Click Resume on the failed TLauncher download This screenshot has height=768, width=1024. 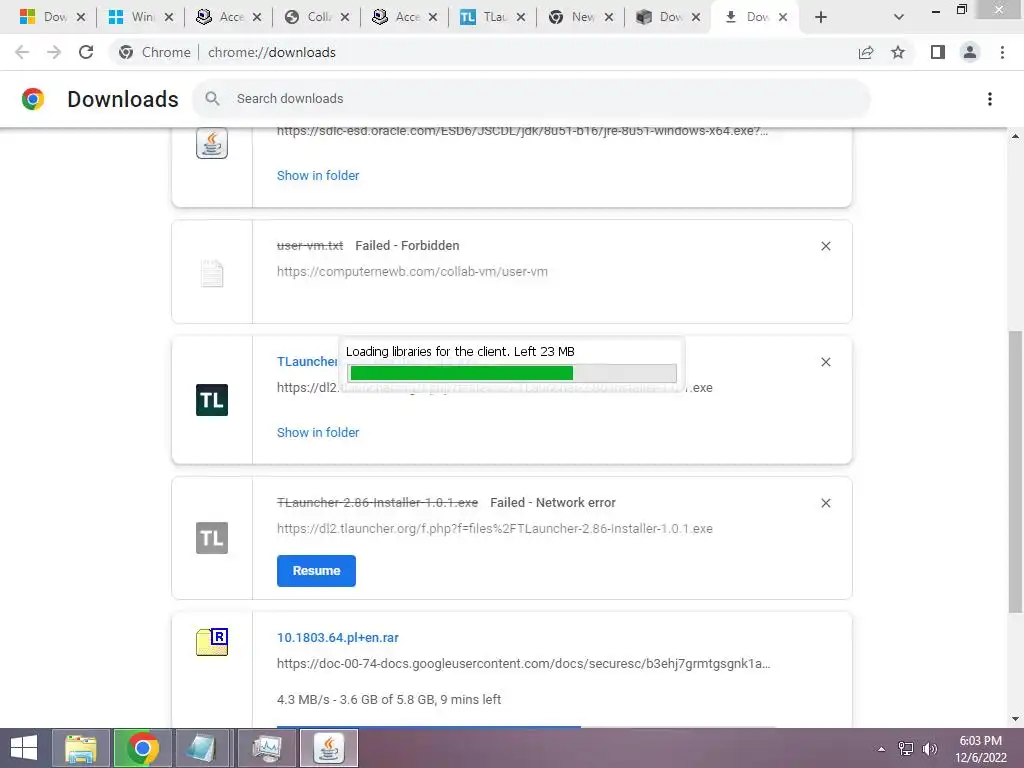(316, 571)
